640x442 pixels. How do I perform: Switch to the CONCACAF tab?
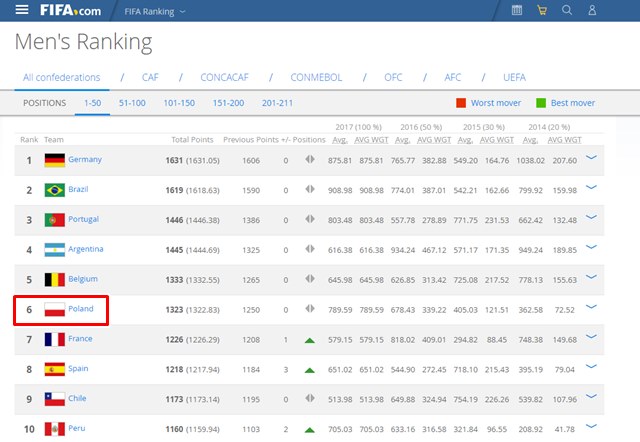coord(224,78)
